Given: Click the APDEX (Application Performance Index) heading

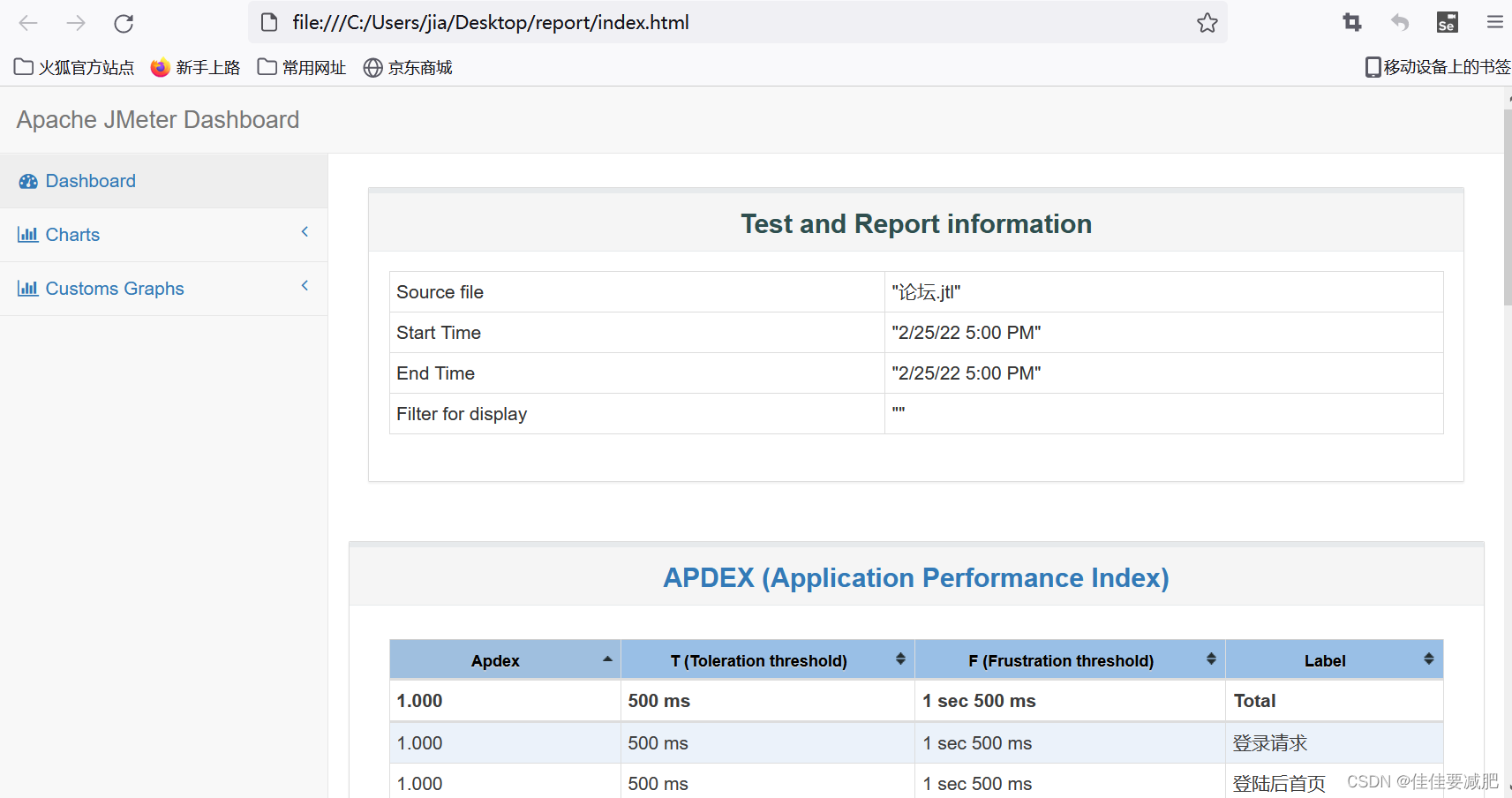Looking at the screenshot, I should coord(916,577).
